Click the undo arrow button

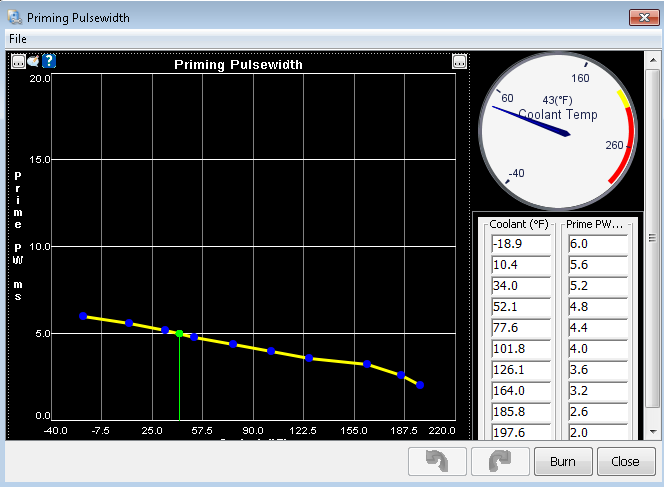pos(438,462)
